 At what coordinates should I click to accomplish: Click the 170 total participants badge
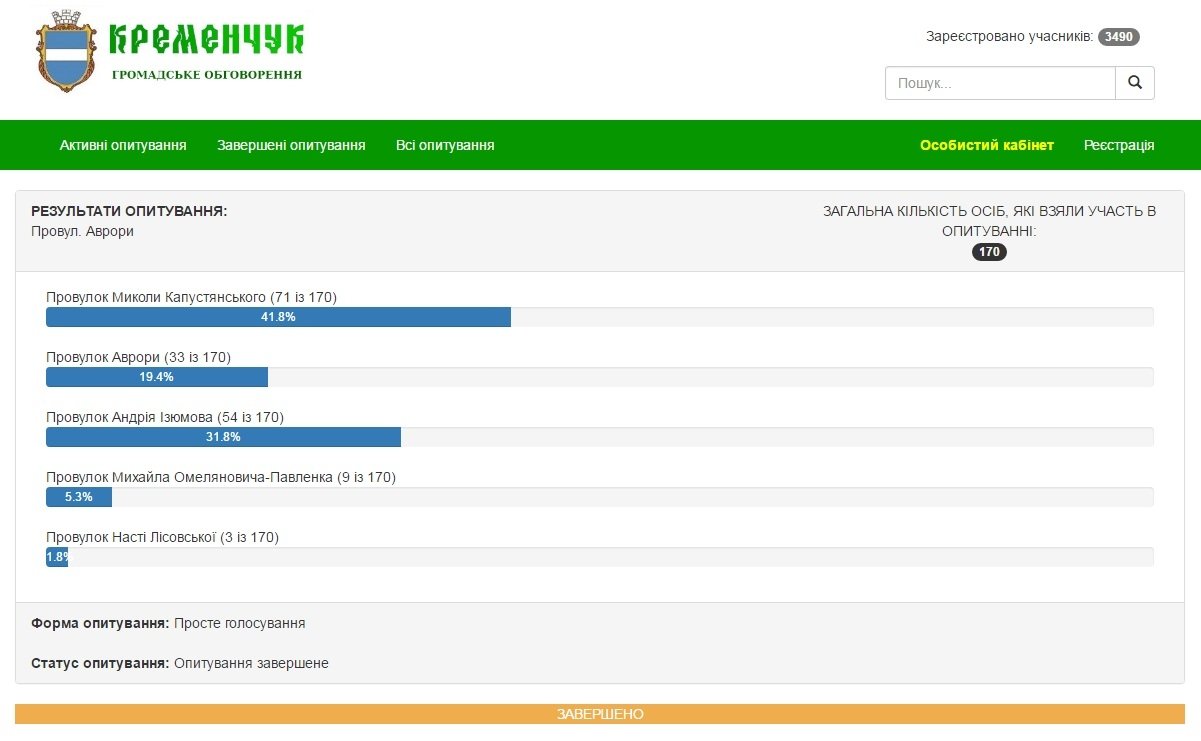click(989, 252)
